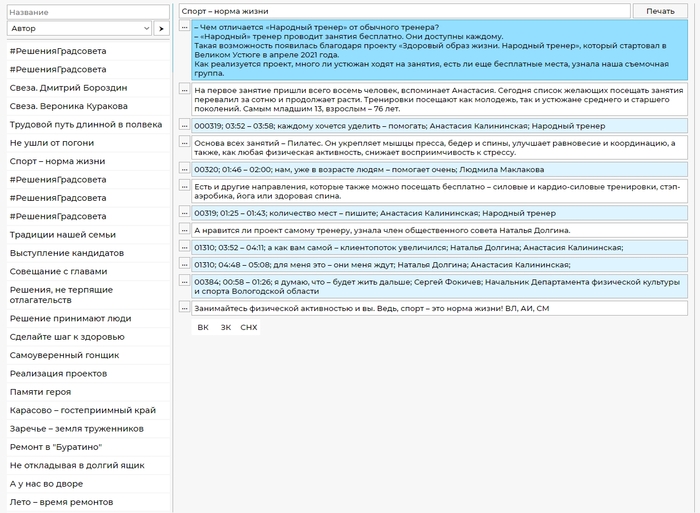Select 'Трудовой путь длинной в полвека'
The height and width of the screenshot is (513, 700).
click(88, 125)
